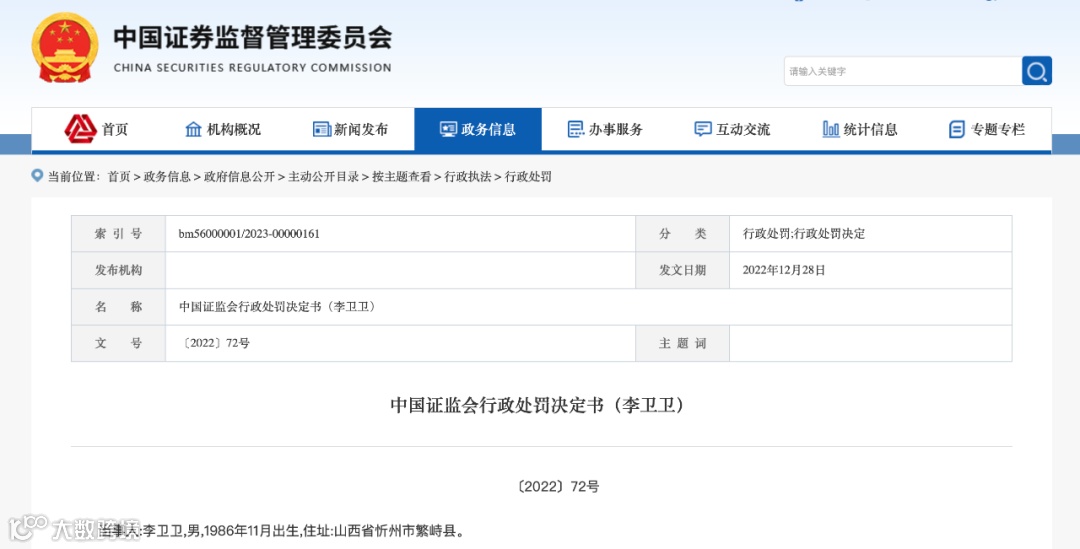1080x549 pixels.
Task: Open the 办事服务 navigation tab
Action: [x=605, y=129]
